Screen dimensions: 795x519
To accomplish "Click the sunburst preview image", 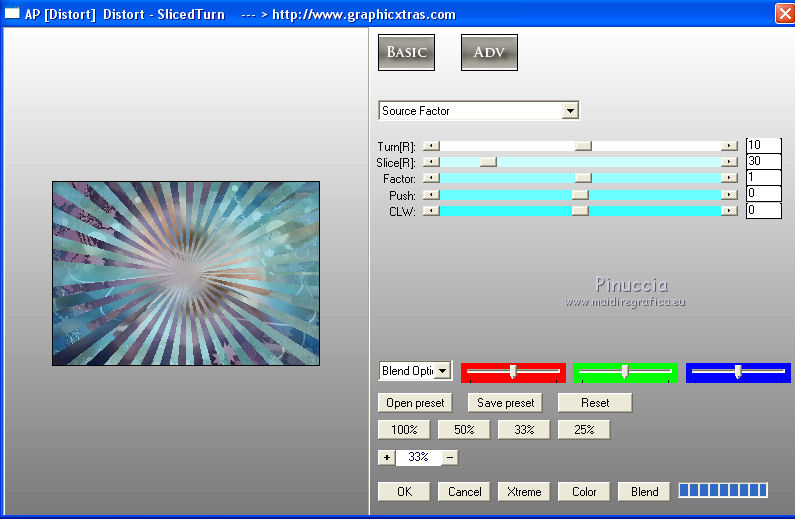I will 186,273.
